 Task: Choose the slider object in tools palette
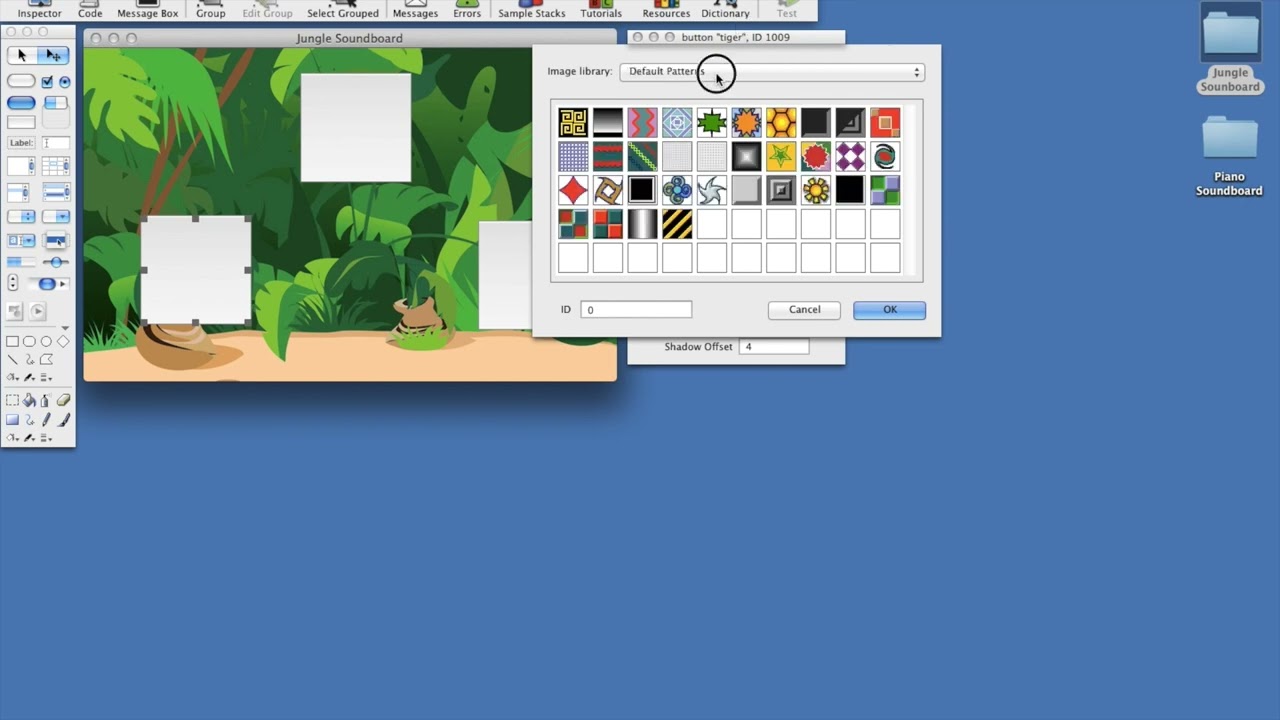[56, 262]
